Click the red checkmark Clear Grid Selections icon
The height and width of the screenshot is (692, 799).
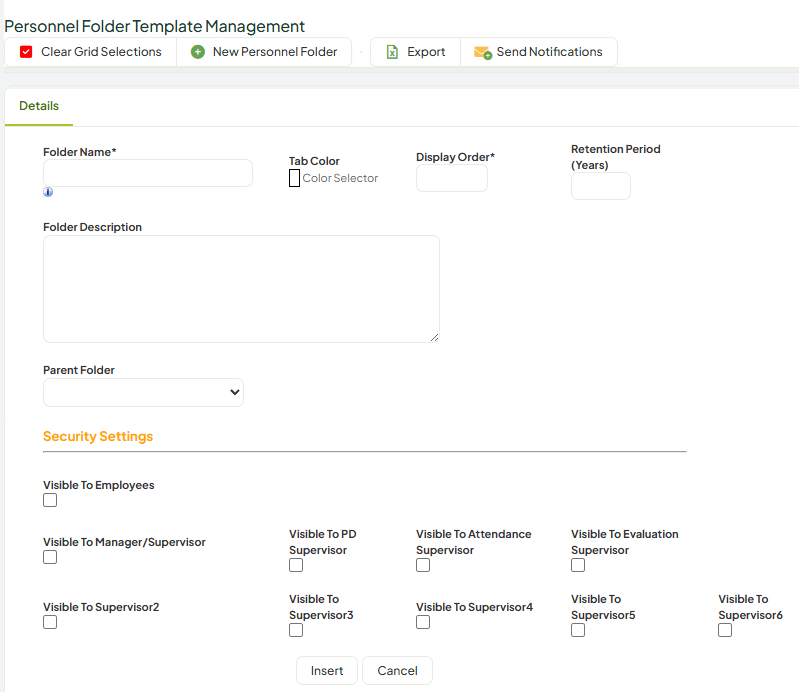tap(26, 52)
